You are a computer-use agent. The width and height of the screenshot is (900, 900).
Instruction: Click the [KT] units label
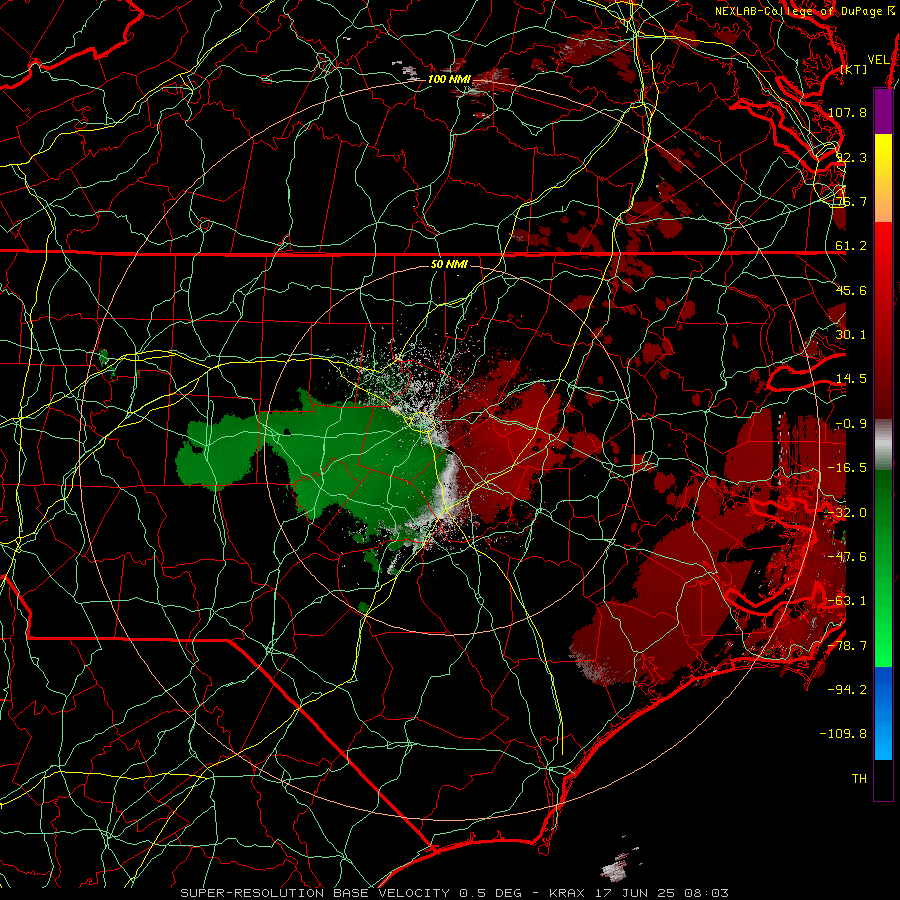[x=854, y=69]
